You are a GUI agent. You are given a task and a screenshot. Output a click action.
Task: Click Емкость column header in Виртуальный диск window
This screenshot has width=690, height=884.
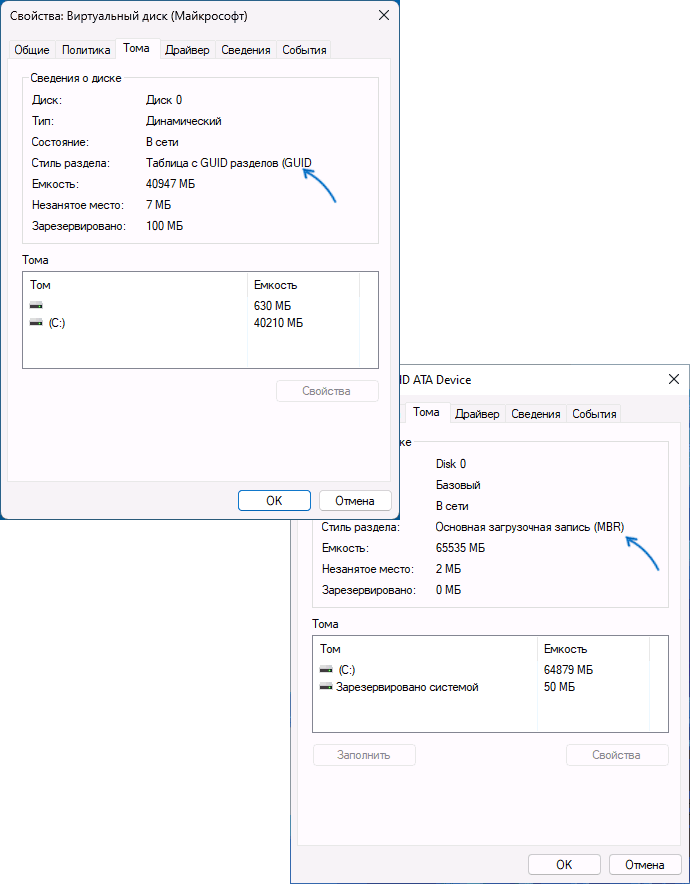pos(303,285)
